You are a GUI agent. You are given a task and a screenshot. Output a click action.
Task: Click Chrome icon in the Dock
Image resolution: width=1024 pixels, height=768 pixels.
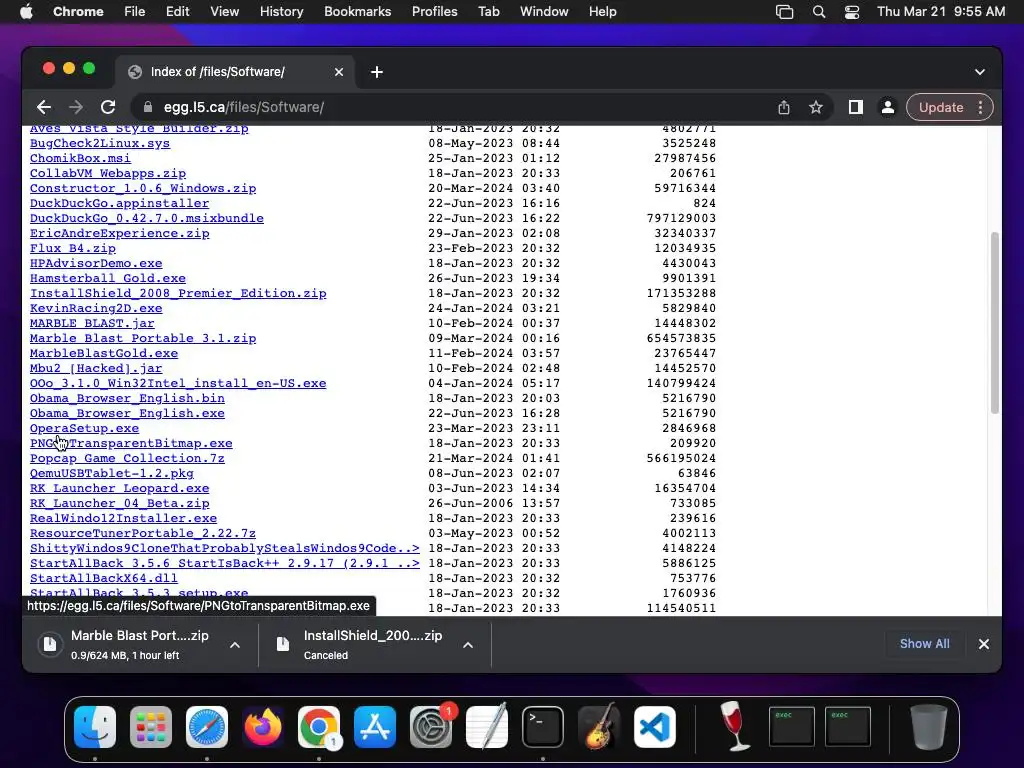[x=319, y=727]
